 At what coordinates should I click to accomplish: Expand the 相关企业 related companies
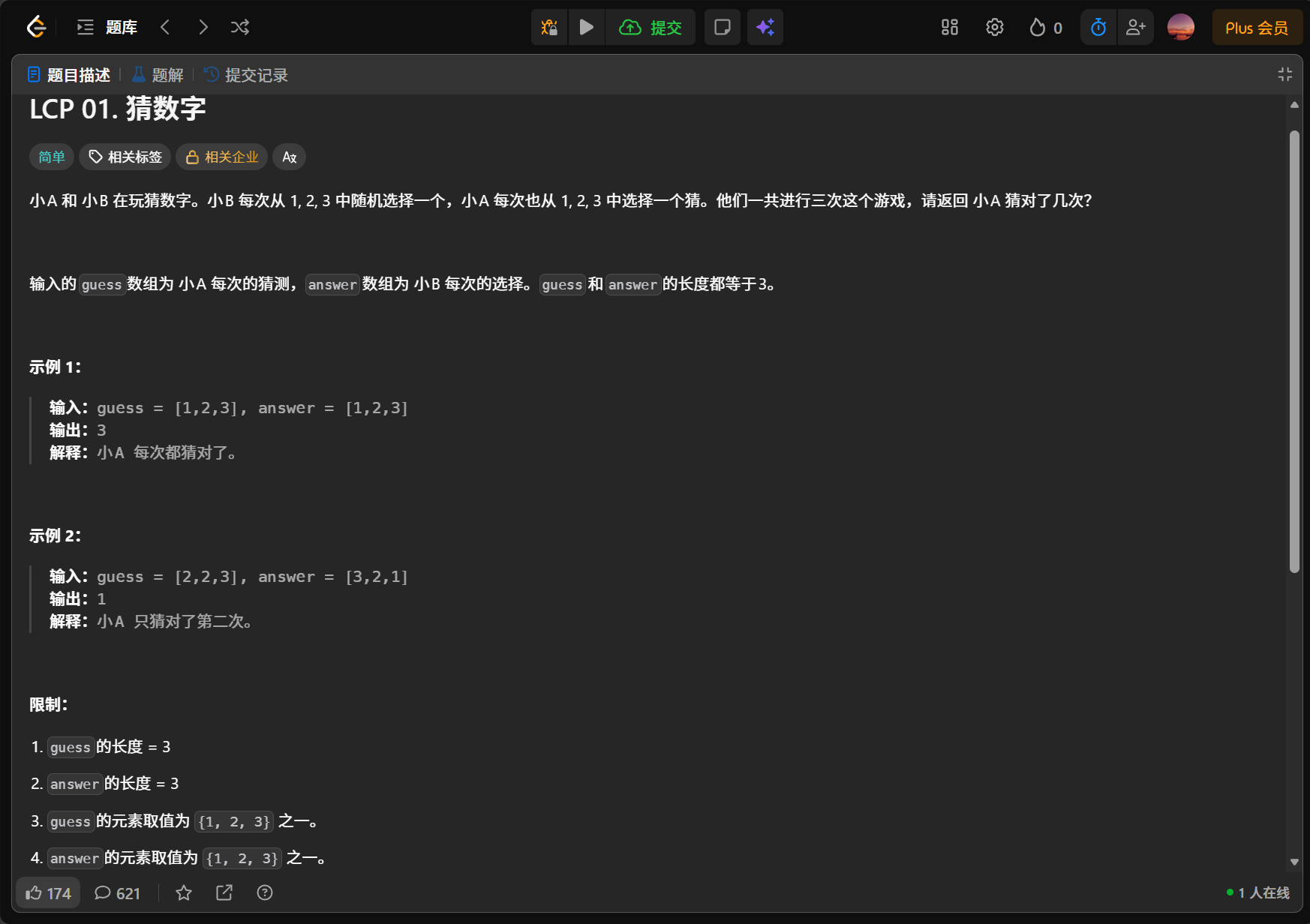coord(222,157)
